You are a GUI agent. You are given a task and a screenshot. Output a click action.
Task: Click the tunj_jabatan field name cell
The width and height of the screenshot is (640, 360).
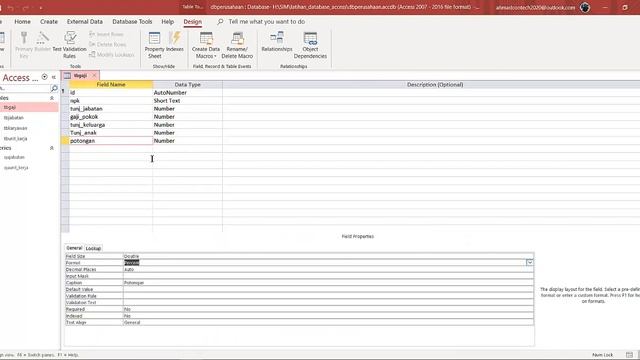click(111, 109)
